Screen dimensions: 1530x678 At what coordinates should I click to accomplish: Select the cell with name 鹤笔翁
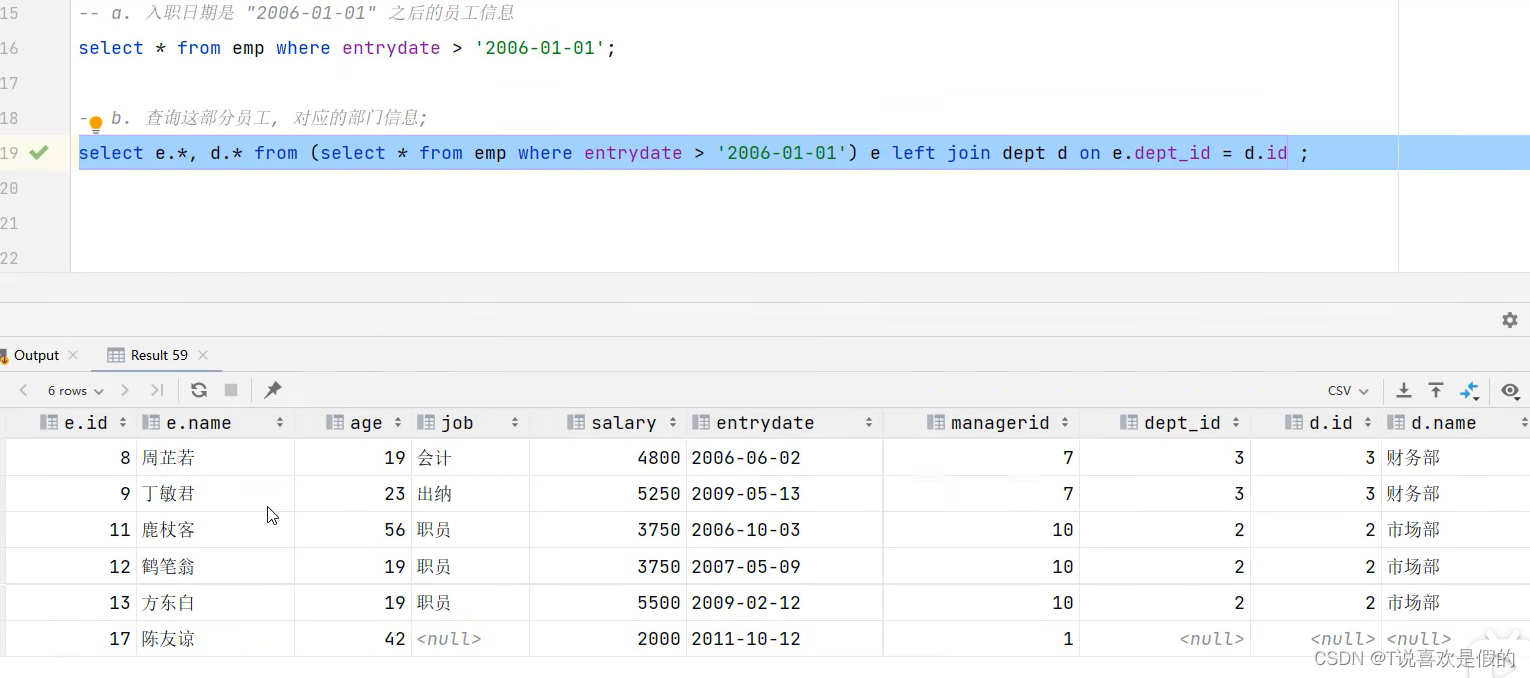215,567
